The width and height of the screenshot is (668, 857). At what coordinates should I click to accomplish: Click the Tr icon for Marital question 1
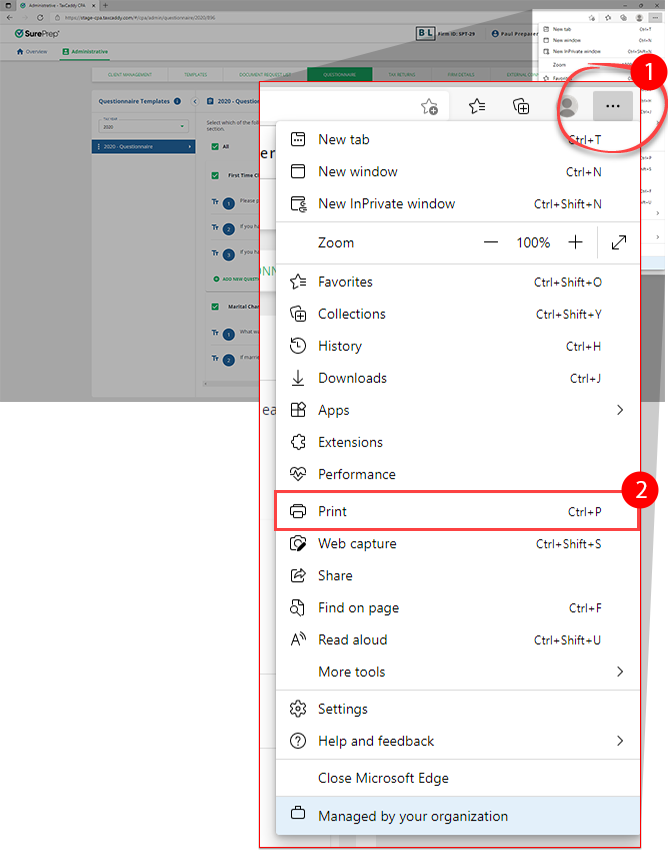(x=215, y=332)
